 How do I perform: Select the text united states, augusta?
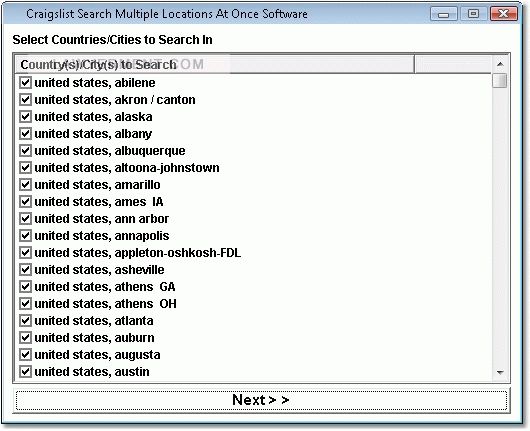97,355
